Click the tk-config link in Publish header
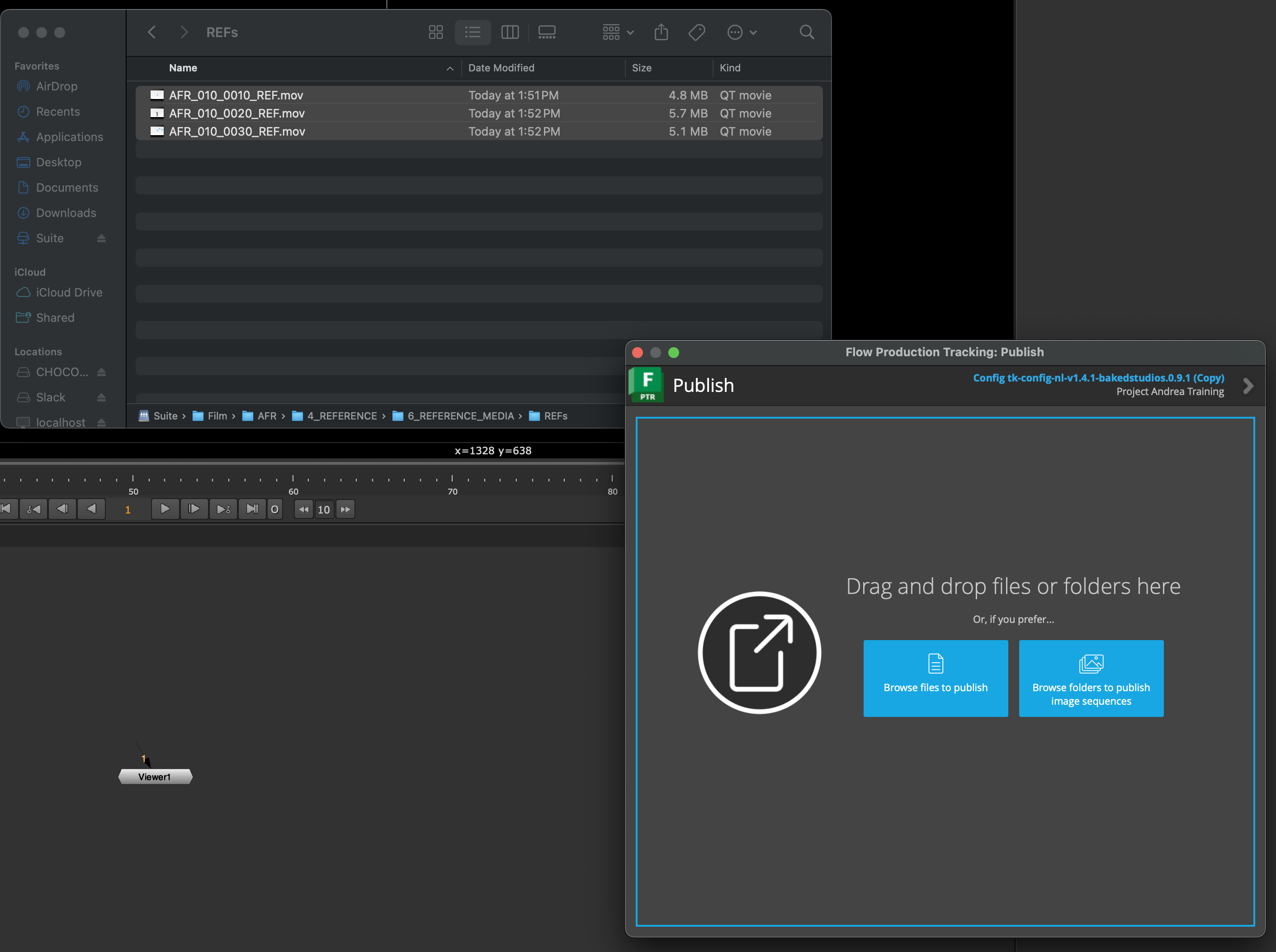The image size is (1276, 952). pos(1098,377)
